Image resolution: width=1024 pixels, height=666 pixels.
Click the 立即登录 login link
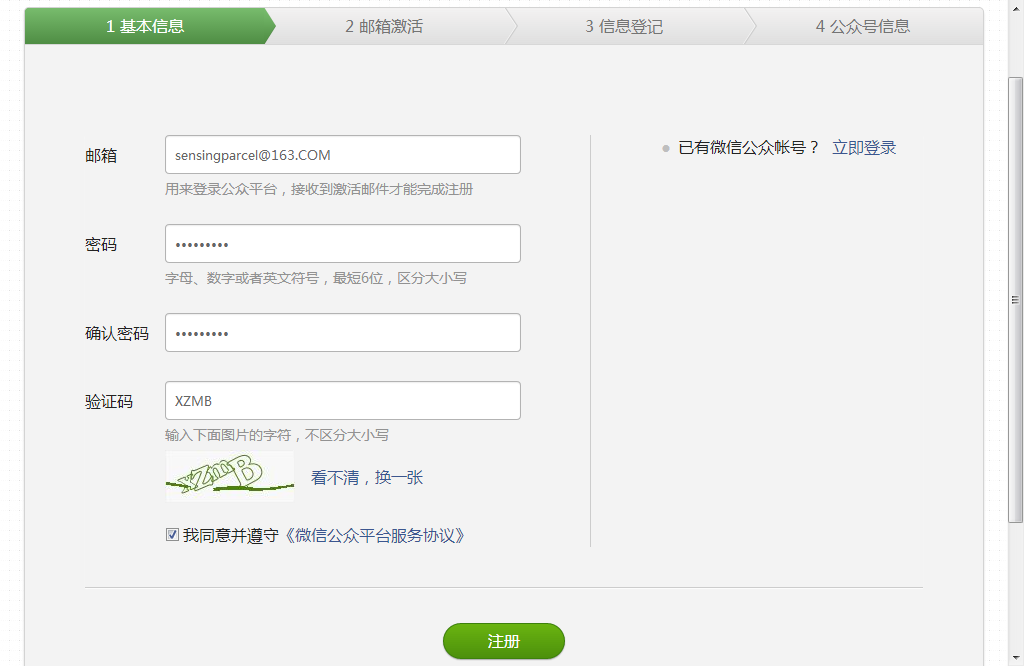(x=864, y=148)
